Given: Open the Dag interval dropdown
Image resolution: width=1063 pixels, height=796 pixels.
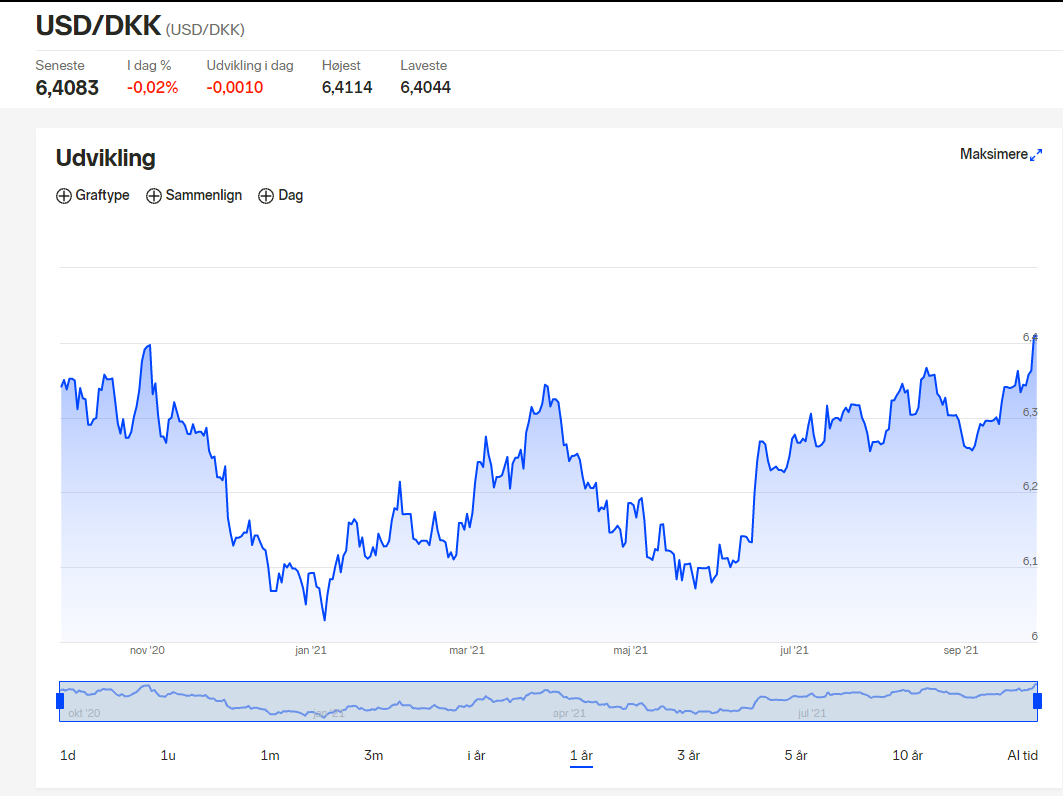Looking at the screenshot, I should pyautogui.click(x=281, y=195).
